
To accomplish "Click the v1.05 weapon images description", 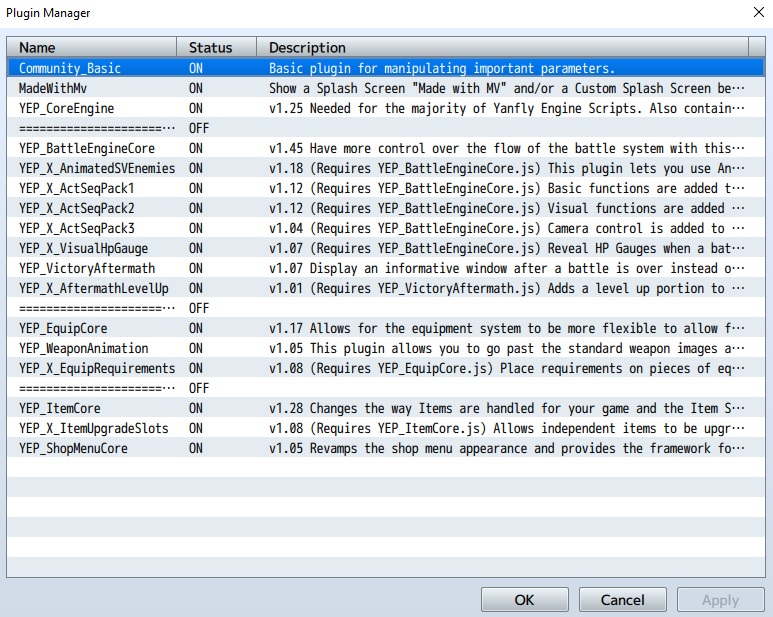I will pos(506,348).
